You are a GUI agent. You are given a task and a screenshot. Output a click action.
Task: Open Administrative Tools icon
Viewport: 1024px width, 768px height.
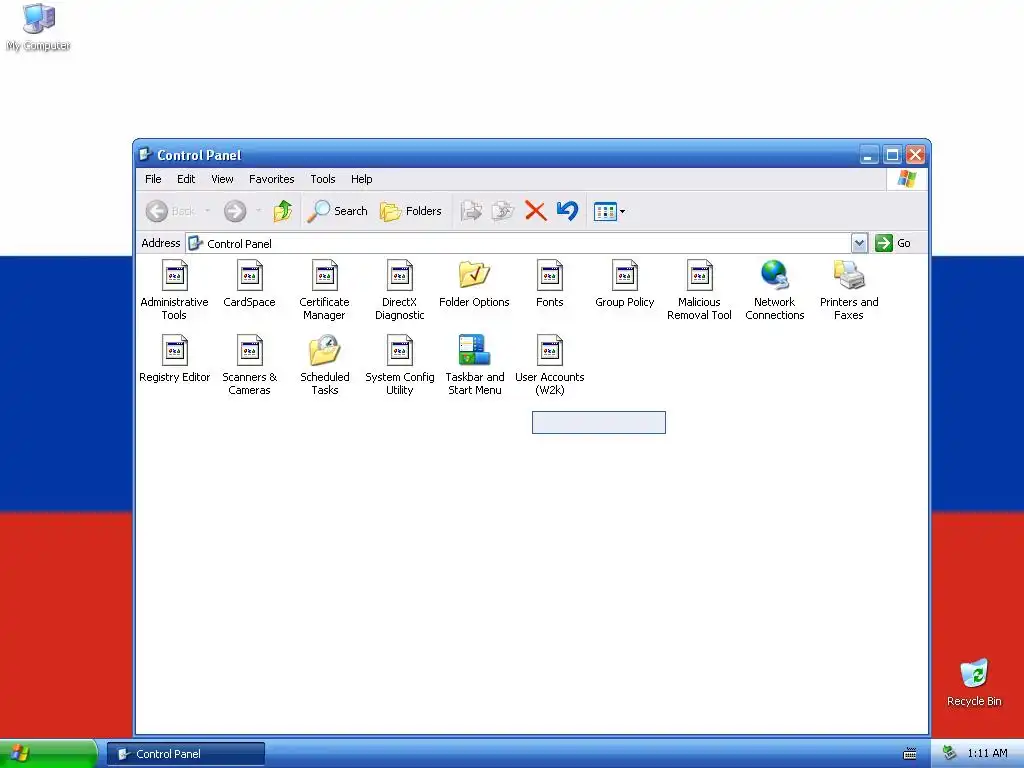(174, 276)
